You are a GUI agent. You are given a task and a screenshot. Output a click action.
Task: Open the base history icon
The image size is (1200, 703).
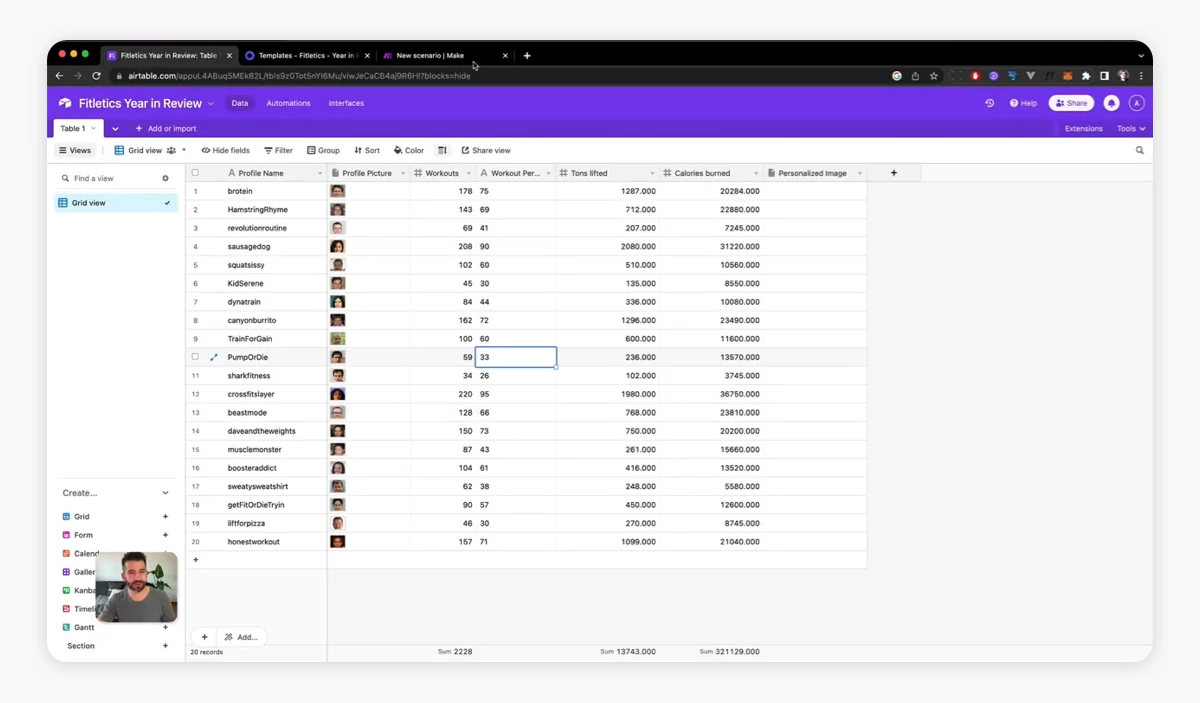[989, 103]
